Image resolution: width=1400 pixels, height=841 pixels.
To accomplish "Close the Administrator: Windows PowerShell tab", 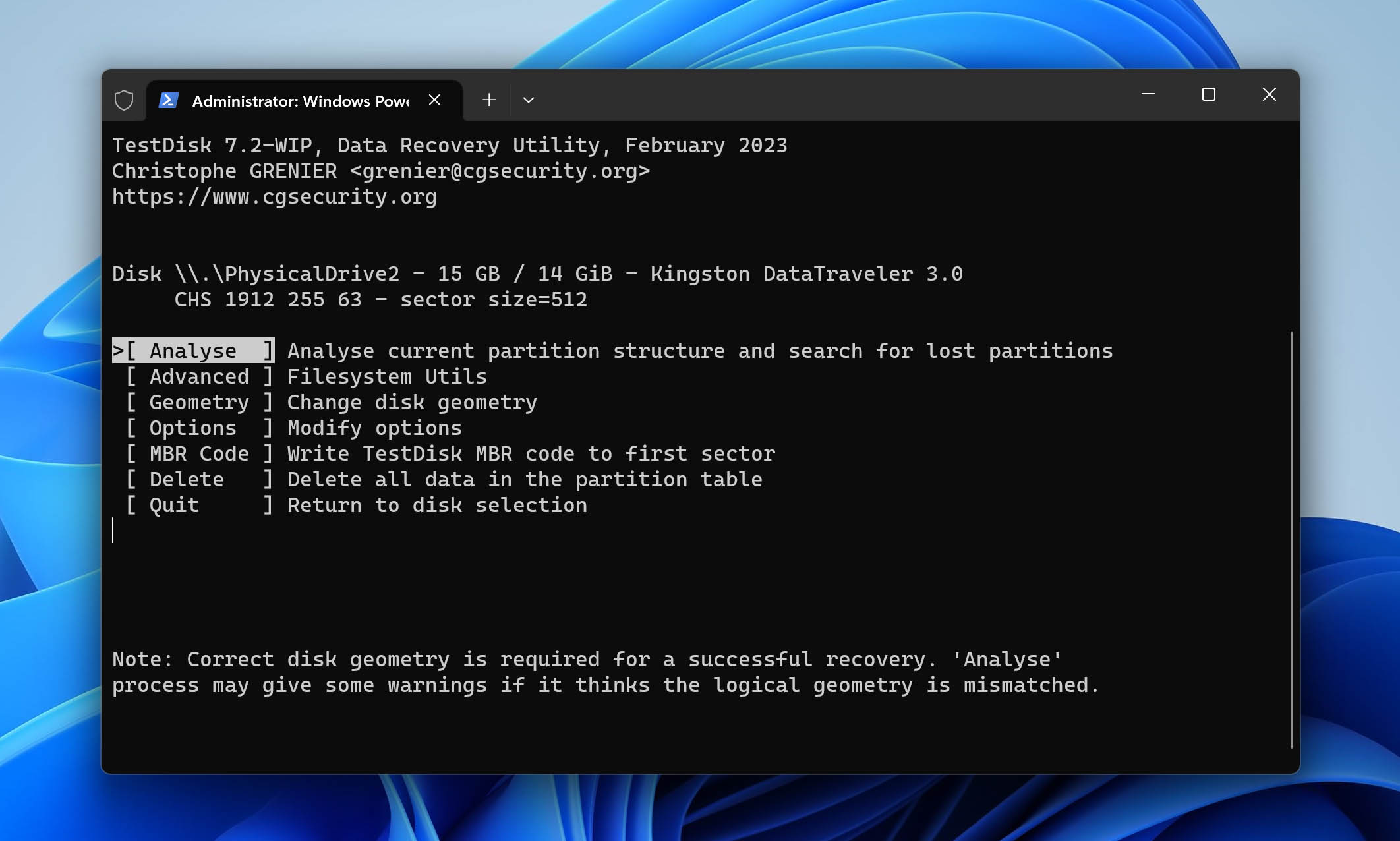I will click(434, 100).
